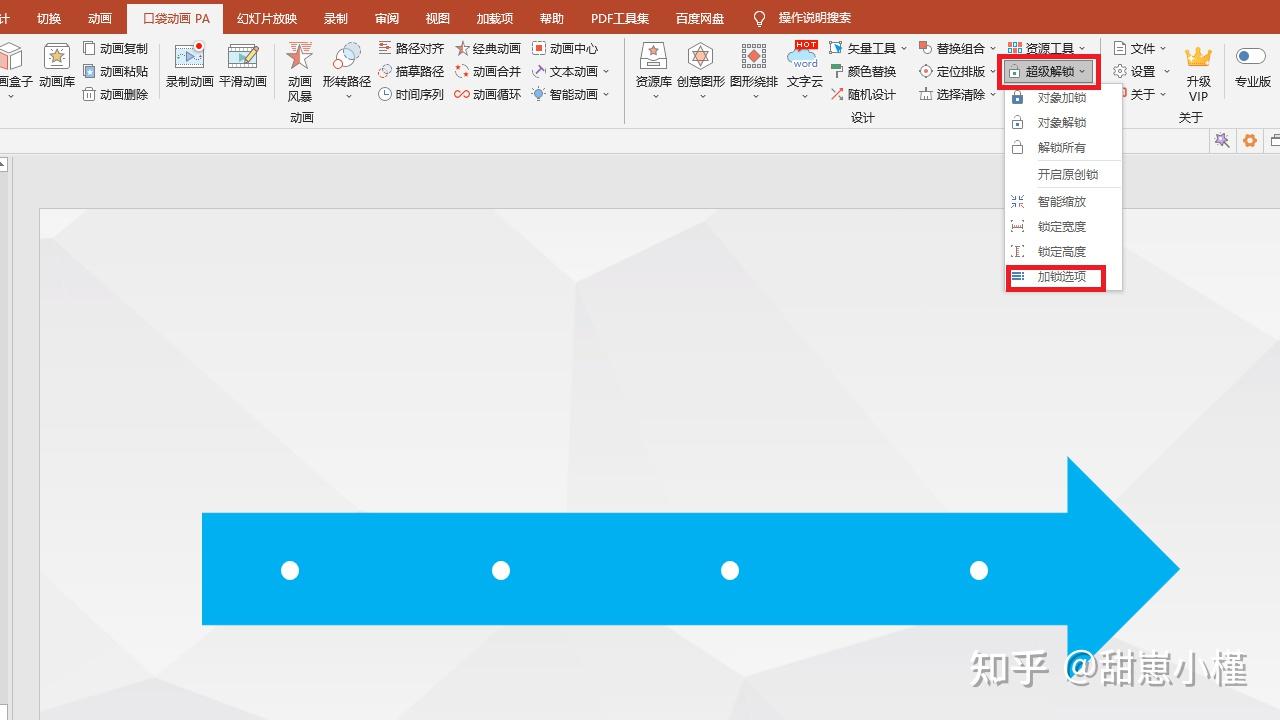Screen dimensions: 1280x720
Task: Toggle the 专业版 switch
Action: [x=1251, y=57]
